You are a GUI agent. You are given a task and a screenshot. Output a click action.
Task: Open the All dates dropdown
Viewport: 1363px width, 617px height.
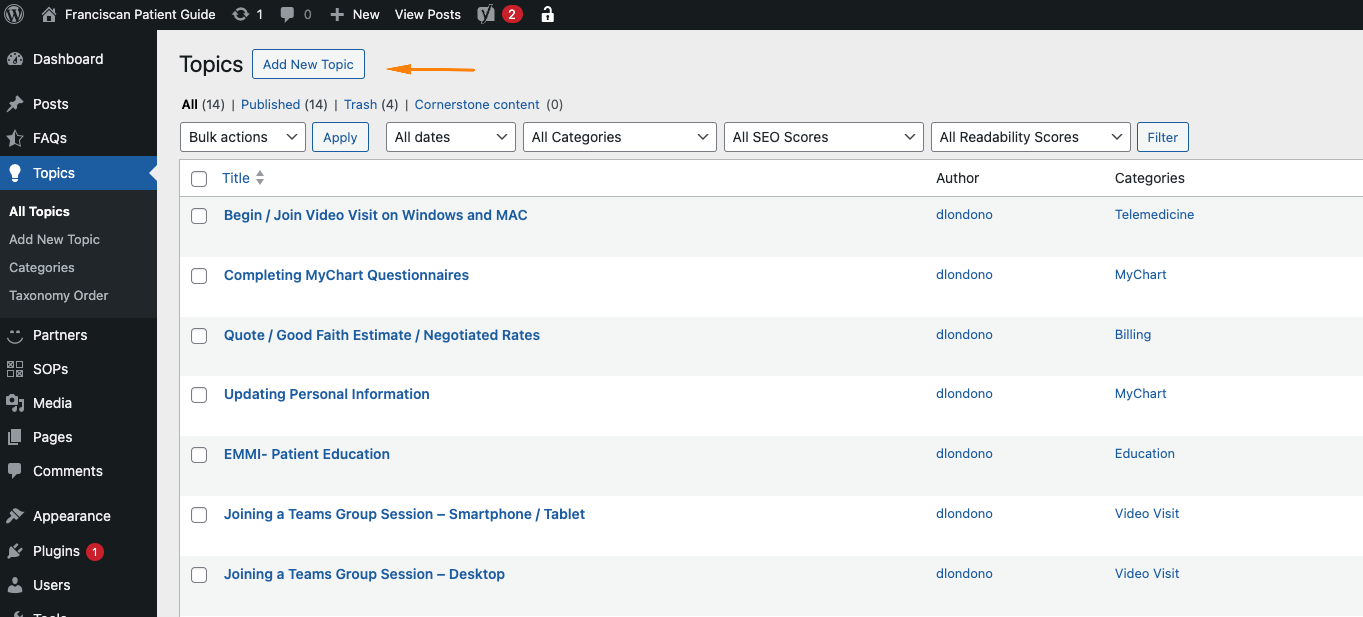click(451, 137)
